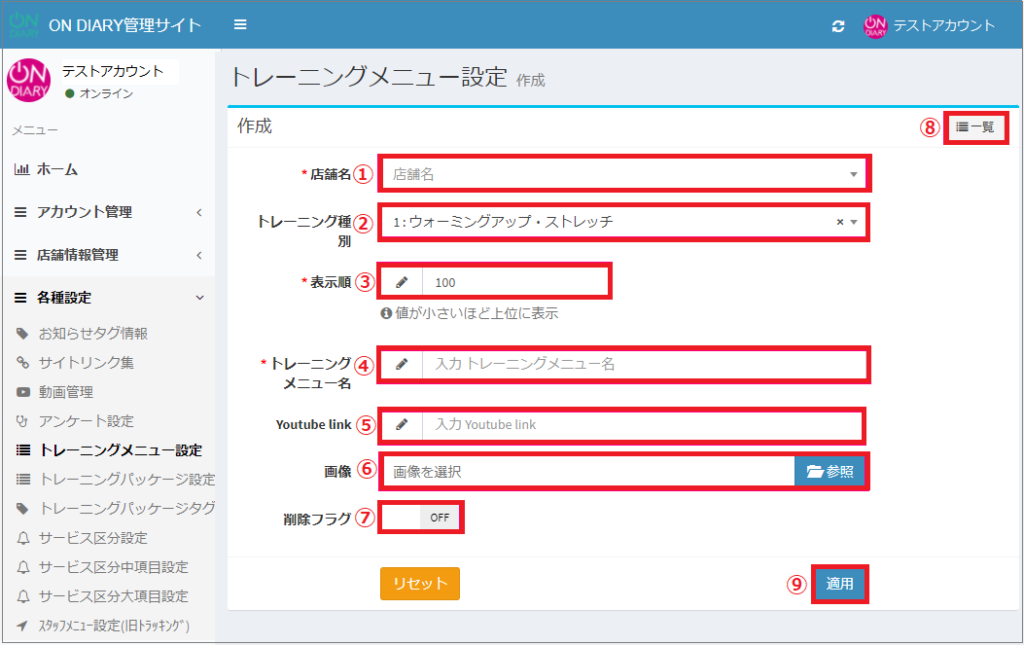1024x645 pixels.
Task: Clear the トレーニング種別 selection with × icon
Action: (840, 222)
